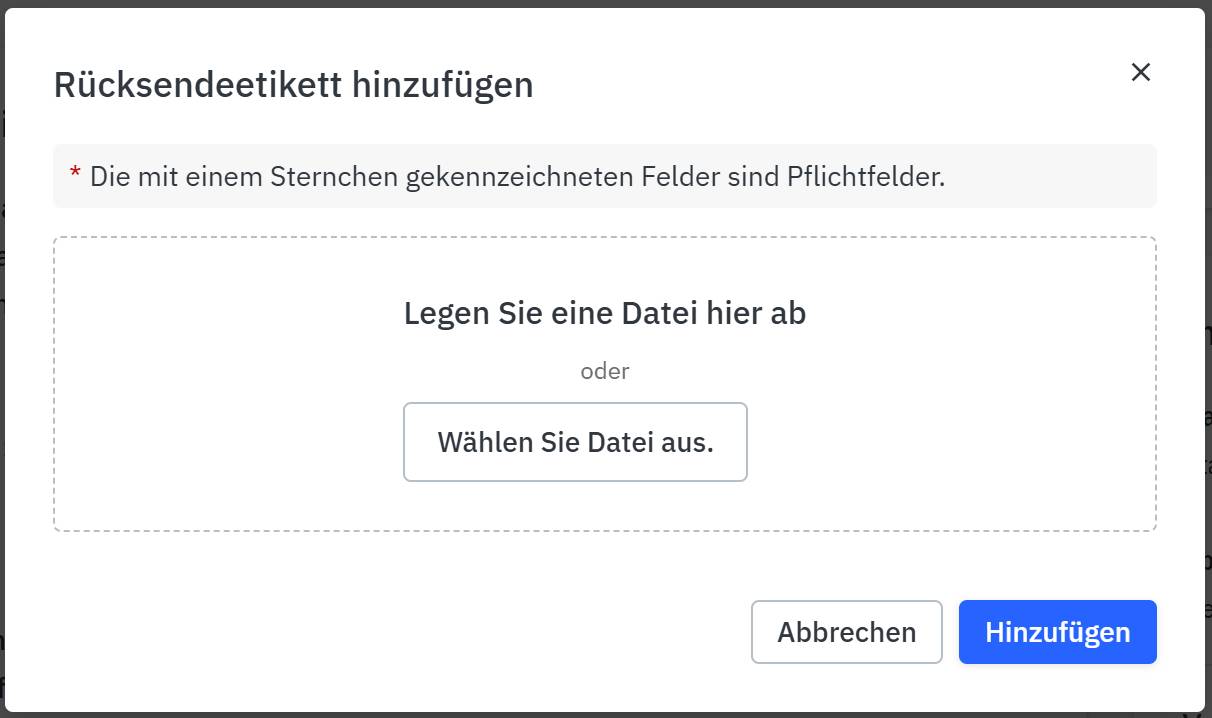Close the "Rücksendeetikett hinzufügen" dialog
Screen dimensions: 1212x718
pos(1140,71)
